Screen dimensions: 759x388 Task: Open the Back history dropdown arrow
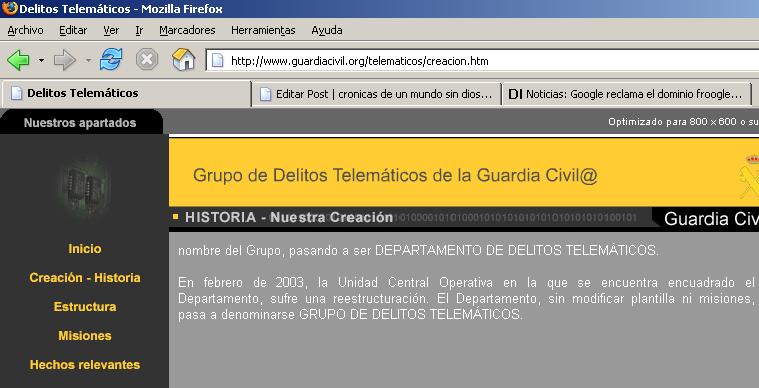(x=42, y=60)
